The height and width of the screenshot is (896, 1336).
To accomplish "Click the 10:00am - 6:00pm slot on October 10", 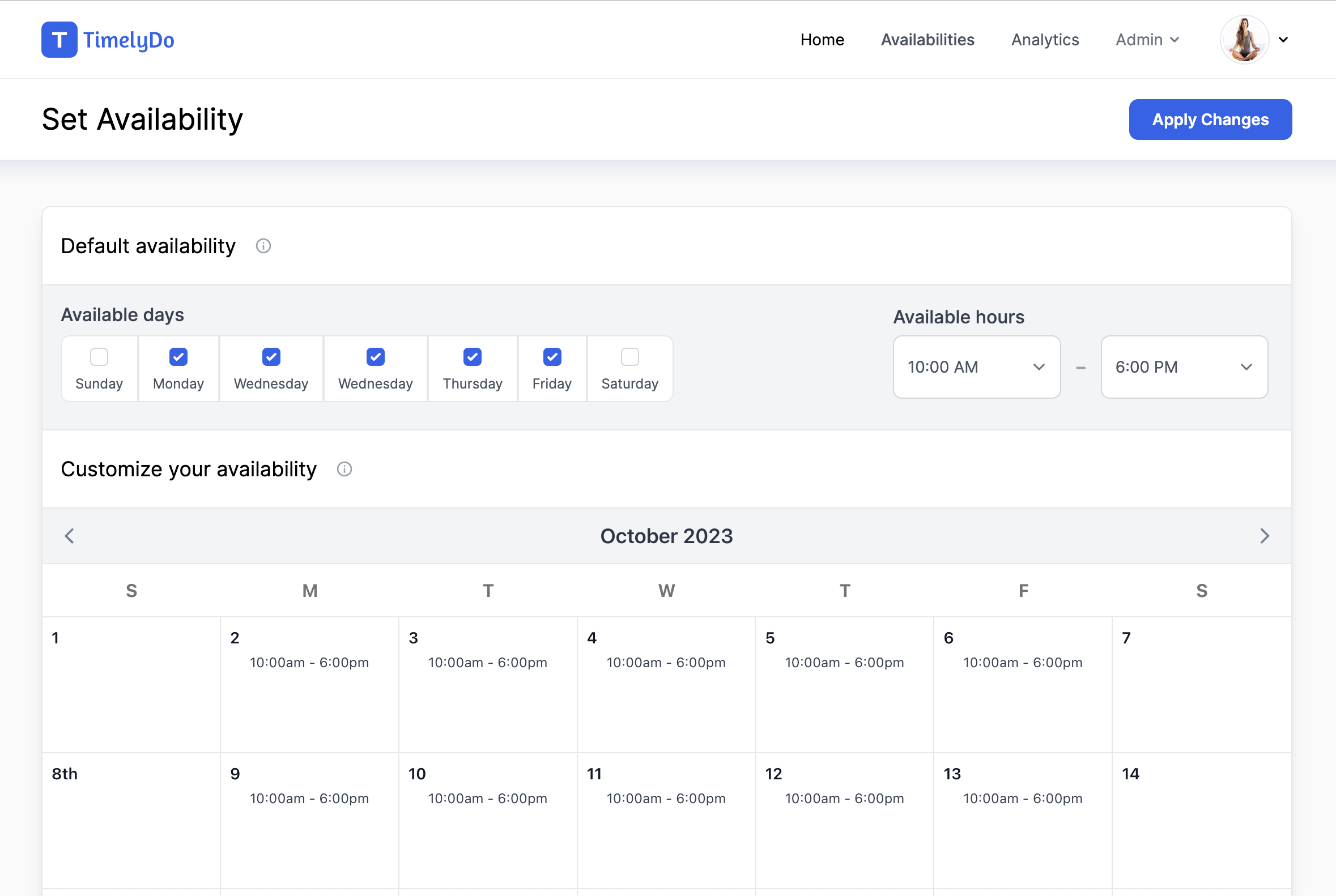I will coord(488,799).
